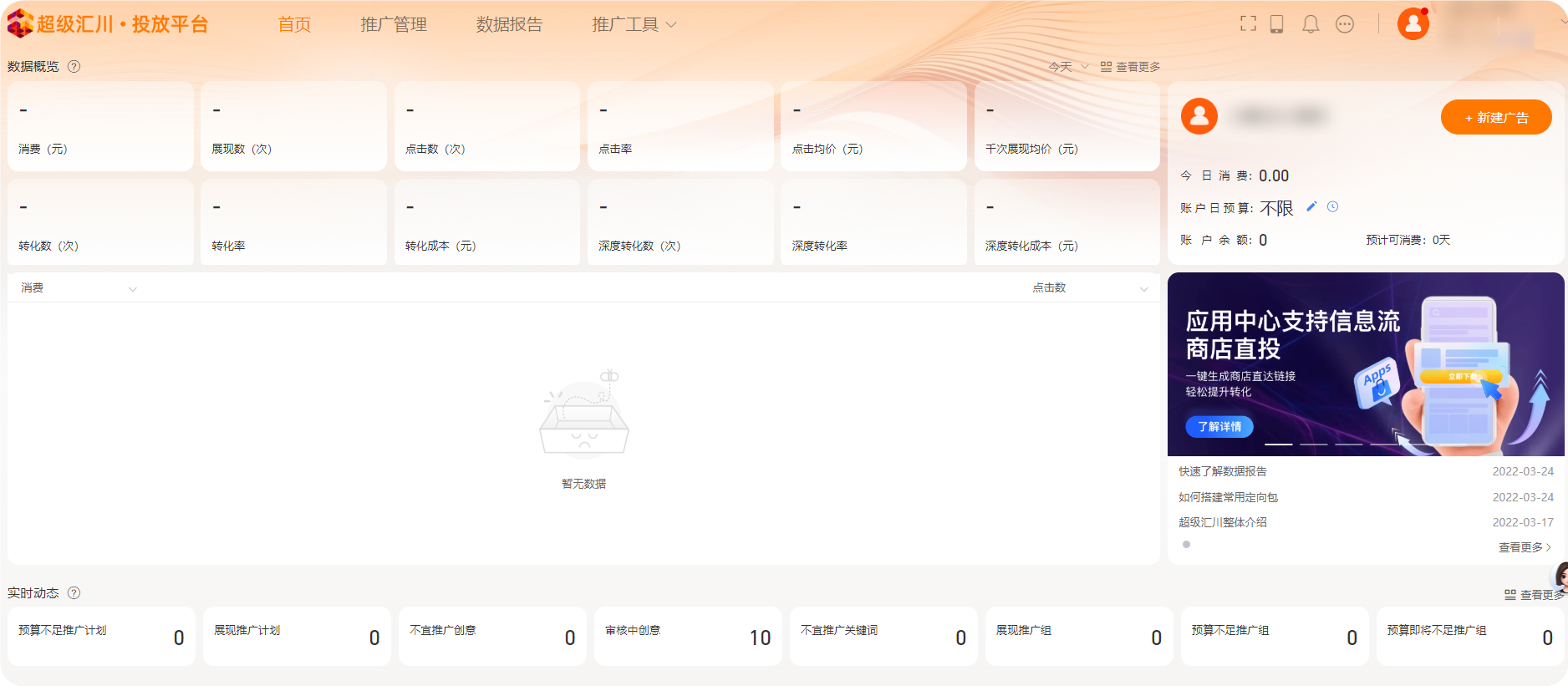The width and height of the screenshot is (1568, 686).
Task: Open notifications bell icon
Action: click(x=1311, y=24)
